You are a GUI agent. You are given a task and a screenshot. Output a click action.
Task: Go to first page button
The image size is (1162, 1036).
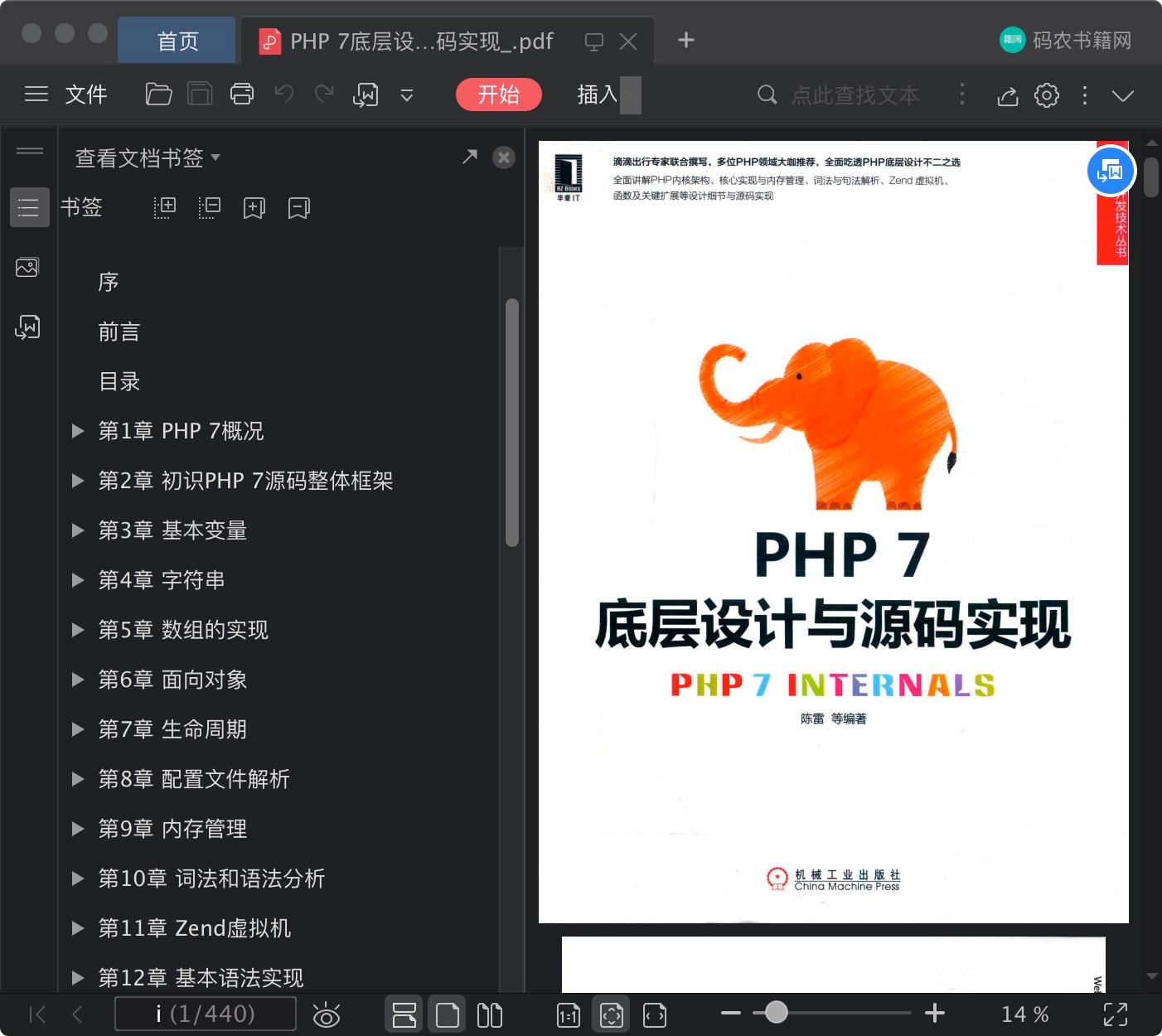pyautogui.click(x=37, y=1014)
